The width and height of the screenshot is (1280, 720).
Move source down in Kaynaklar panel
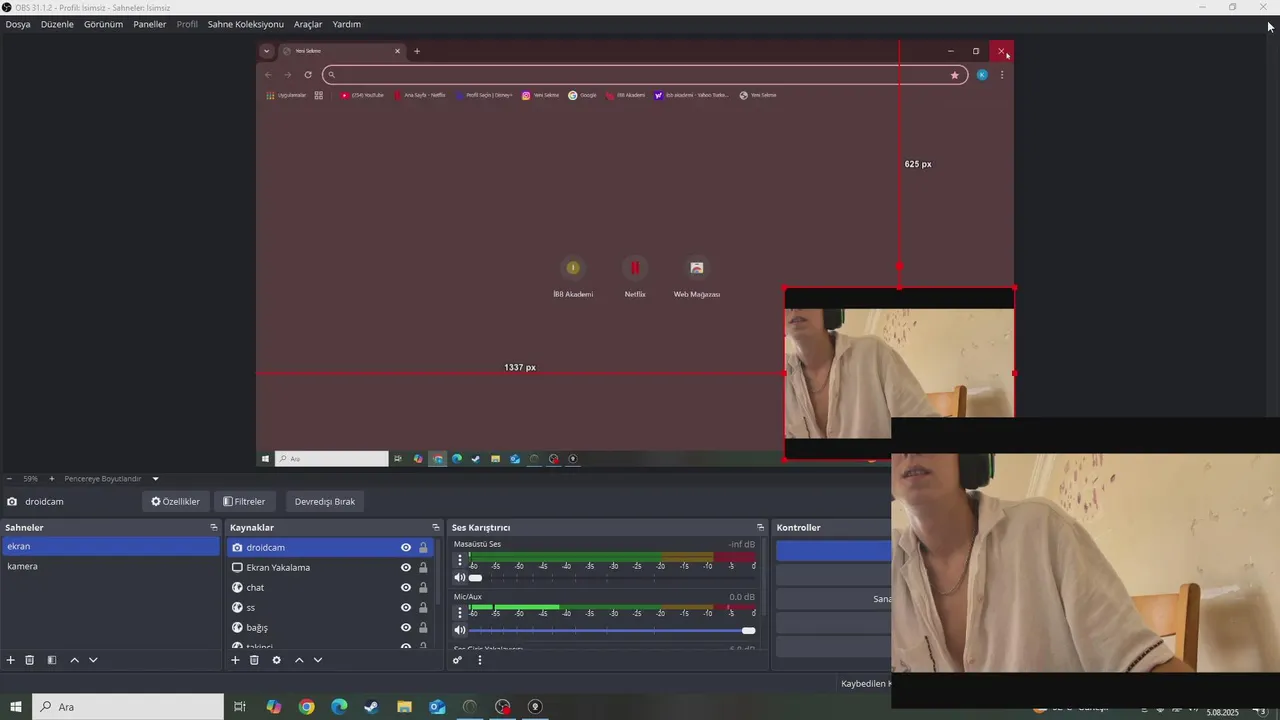click(x=317, y=660)
